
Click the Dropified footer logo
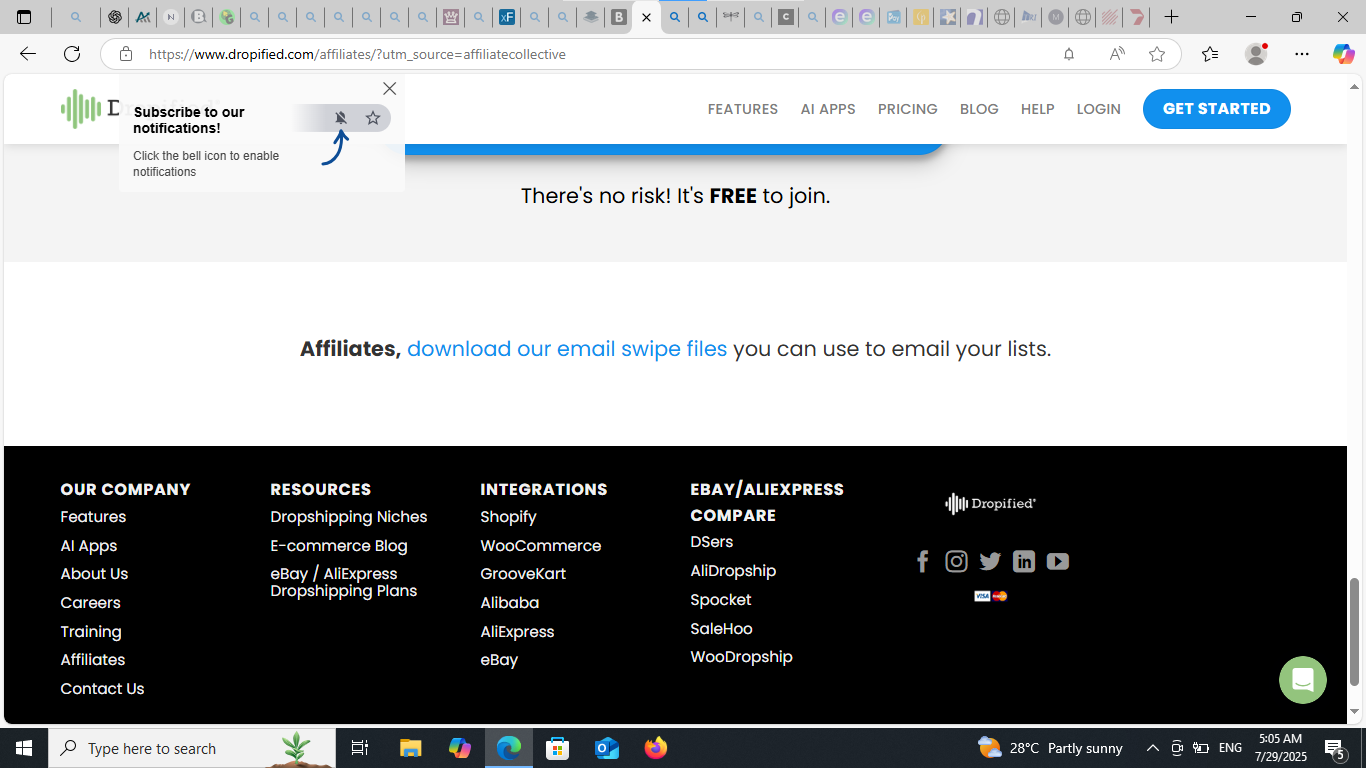click(991, 503)
